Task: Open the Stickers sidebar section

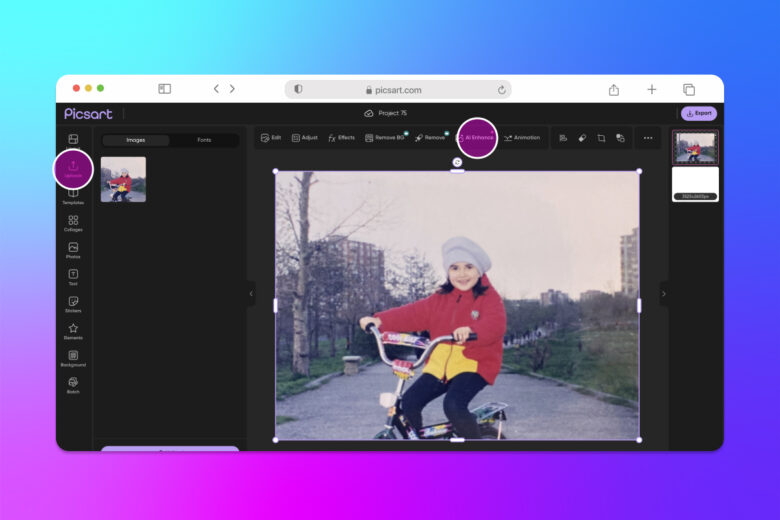Action: (73, 304)
